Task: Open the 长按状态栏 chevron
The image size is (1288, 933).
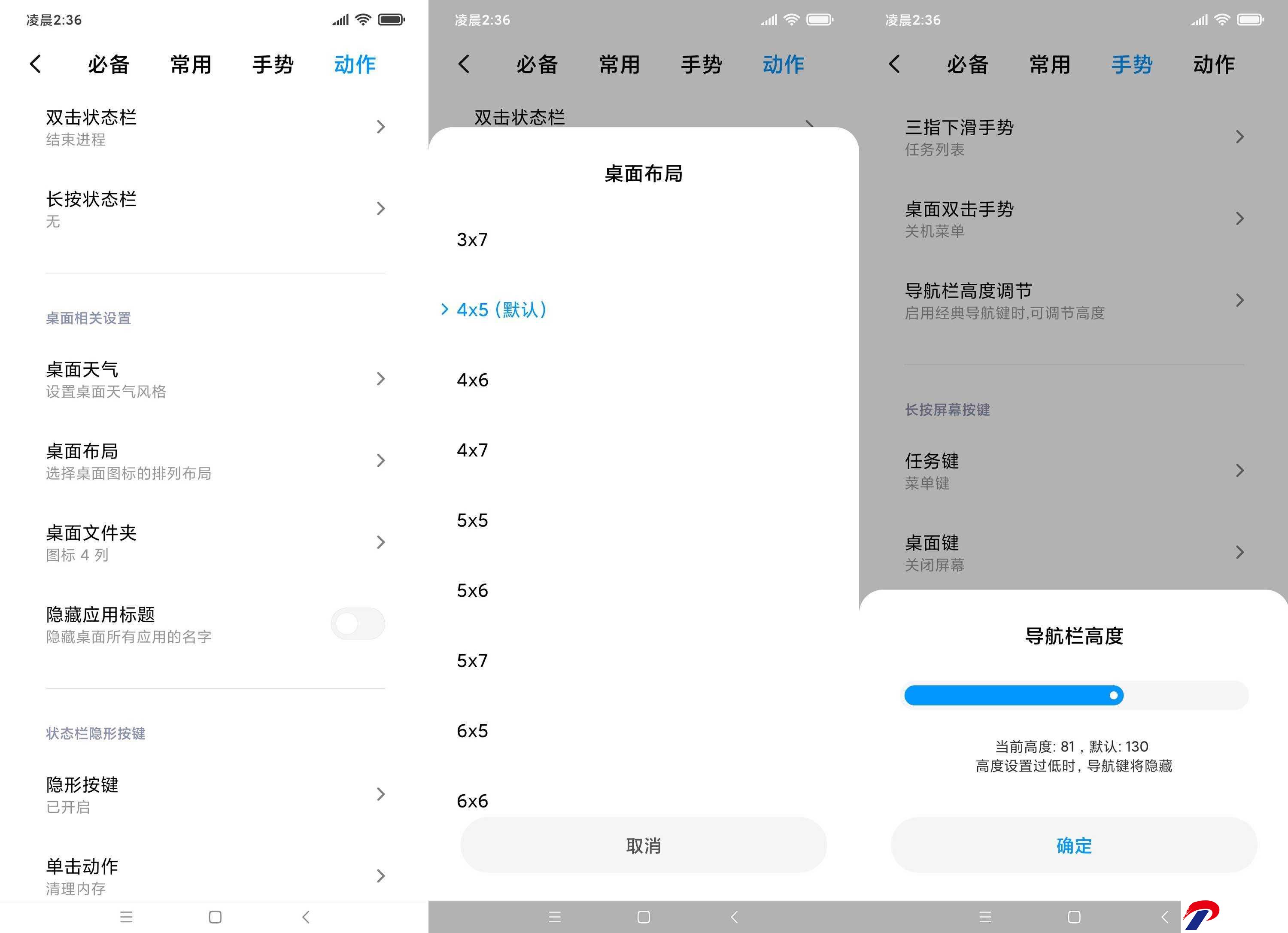Action: click(380, 208)
